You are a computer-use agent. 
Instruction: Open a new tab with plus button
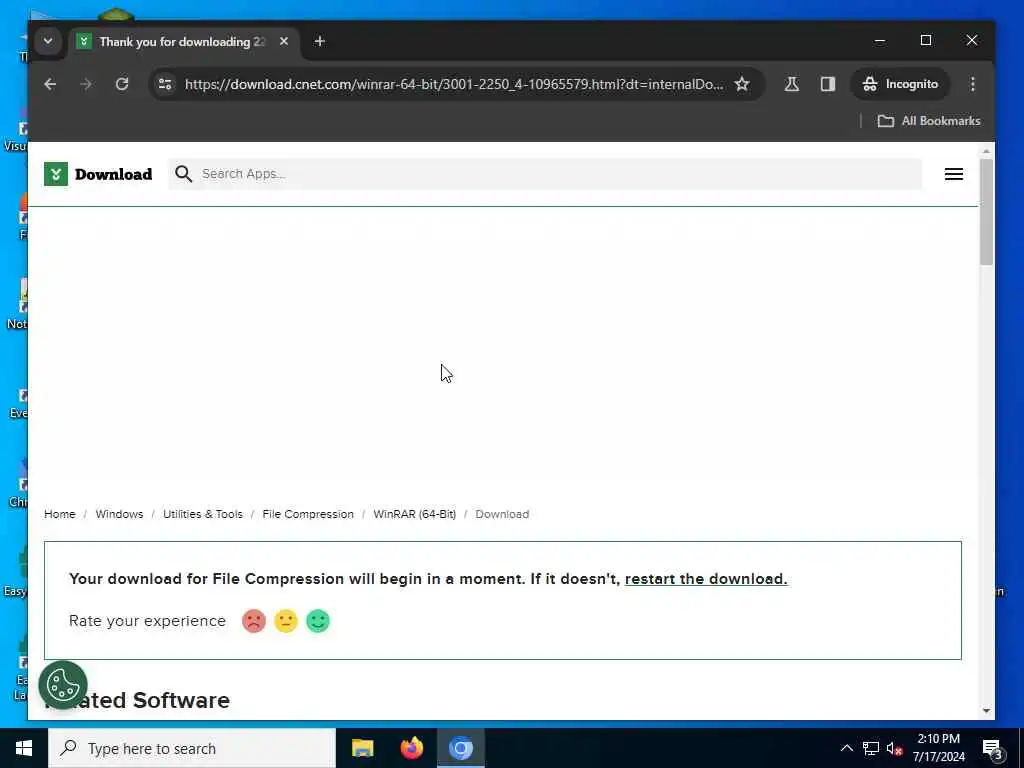319,41
